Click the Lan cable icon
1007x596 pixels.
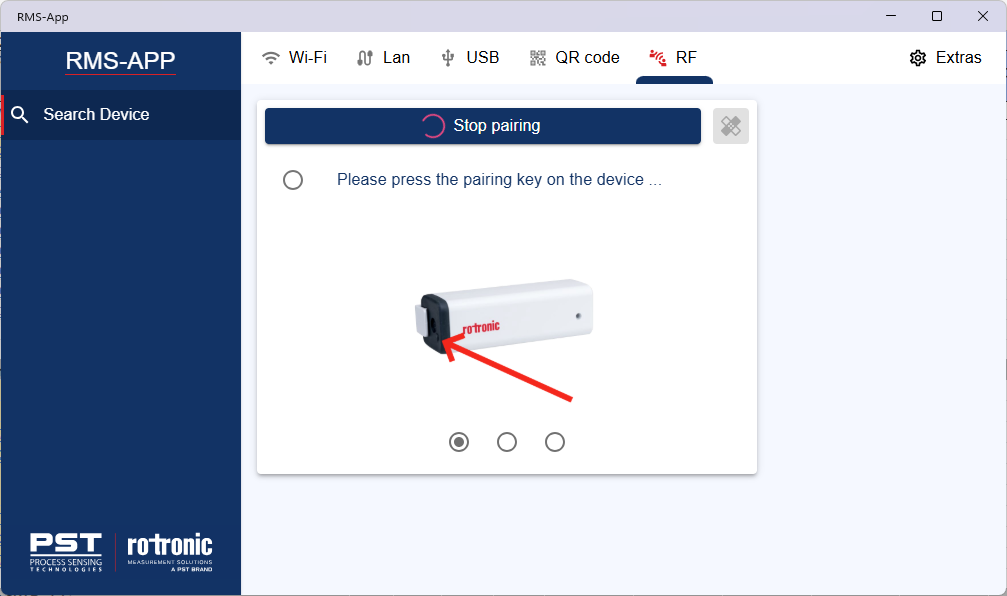tap(365, 58)
